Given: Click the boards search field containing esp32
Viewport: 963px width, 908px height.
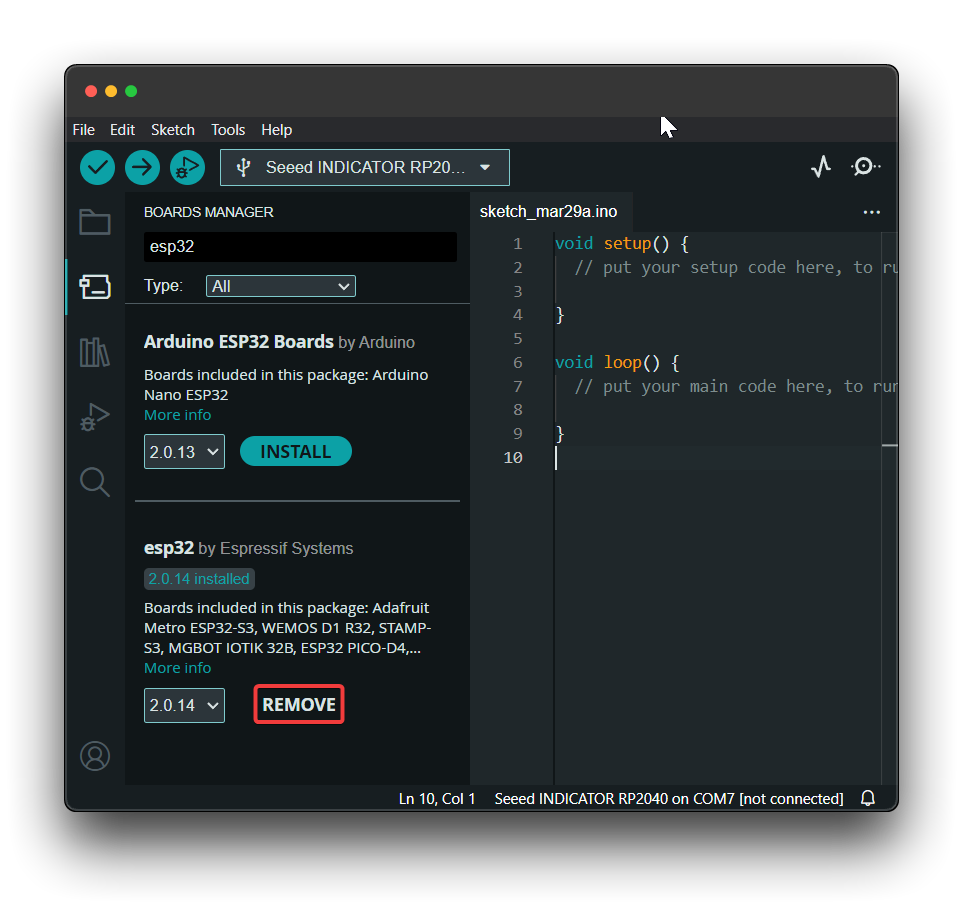Looking at the screenshot, I should point(300,246).
